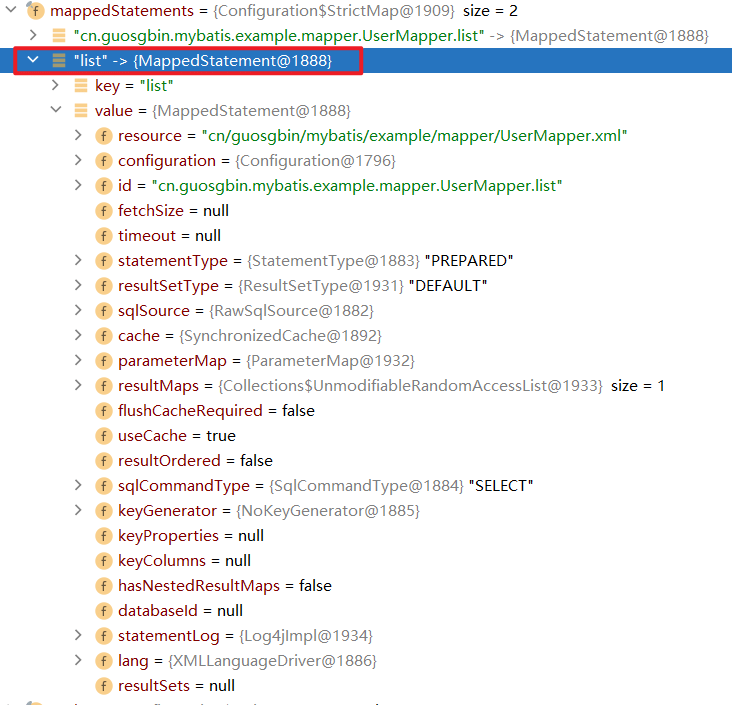The height and width of the screenshot is (705, 732).
Task: Expand the lang XMLLanguageDriver node
Action: [x=79, y=661]
